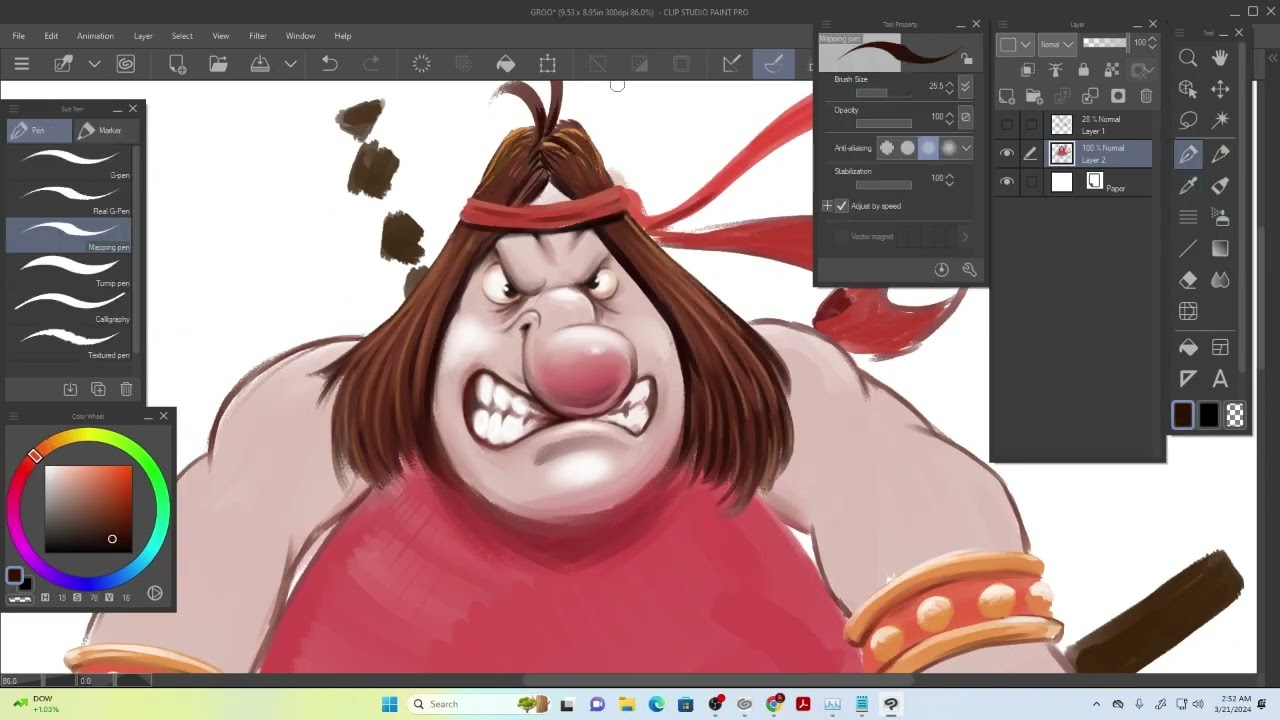Select the transparent color swatch
The width and height of the screenshot is (1280, 720).
tap(1235, 416)
